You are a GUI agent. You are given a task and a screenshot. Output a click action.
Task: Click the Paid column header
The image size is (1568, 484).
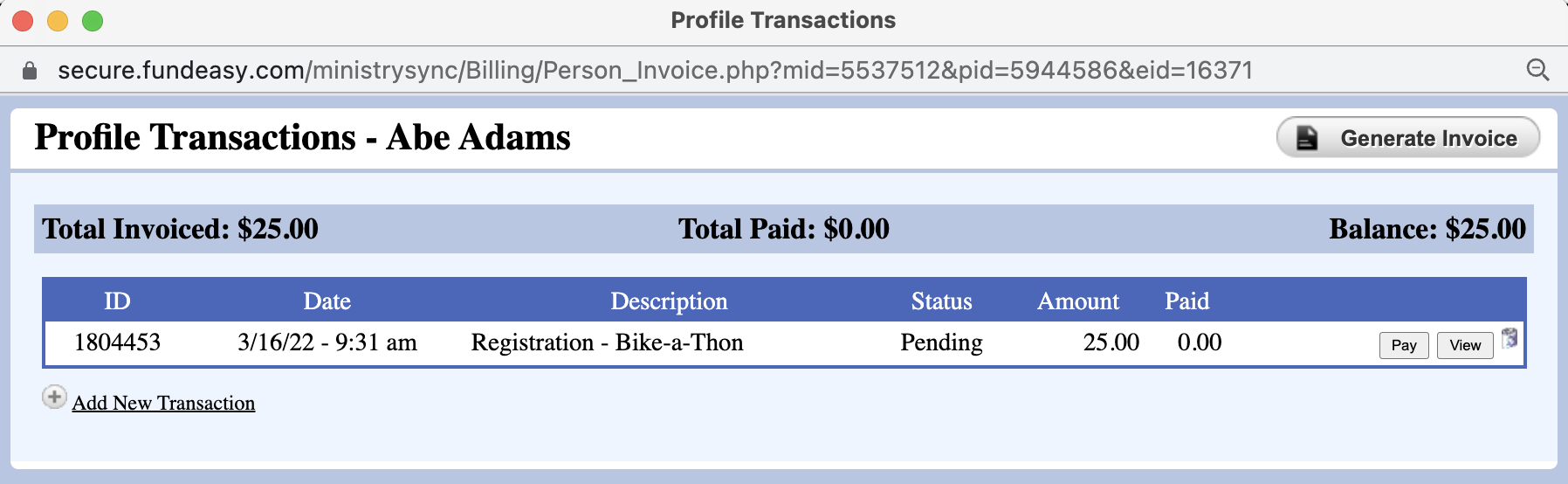point(1186,301)
